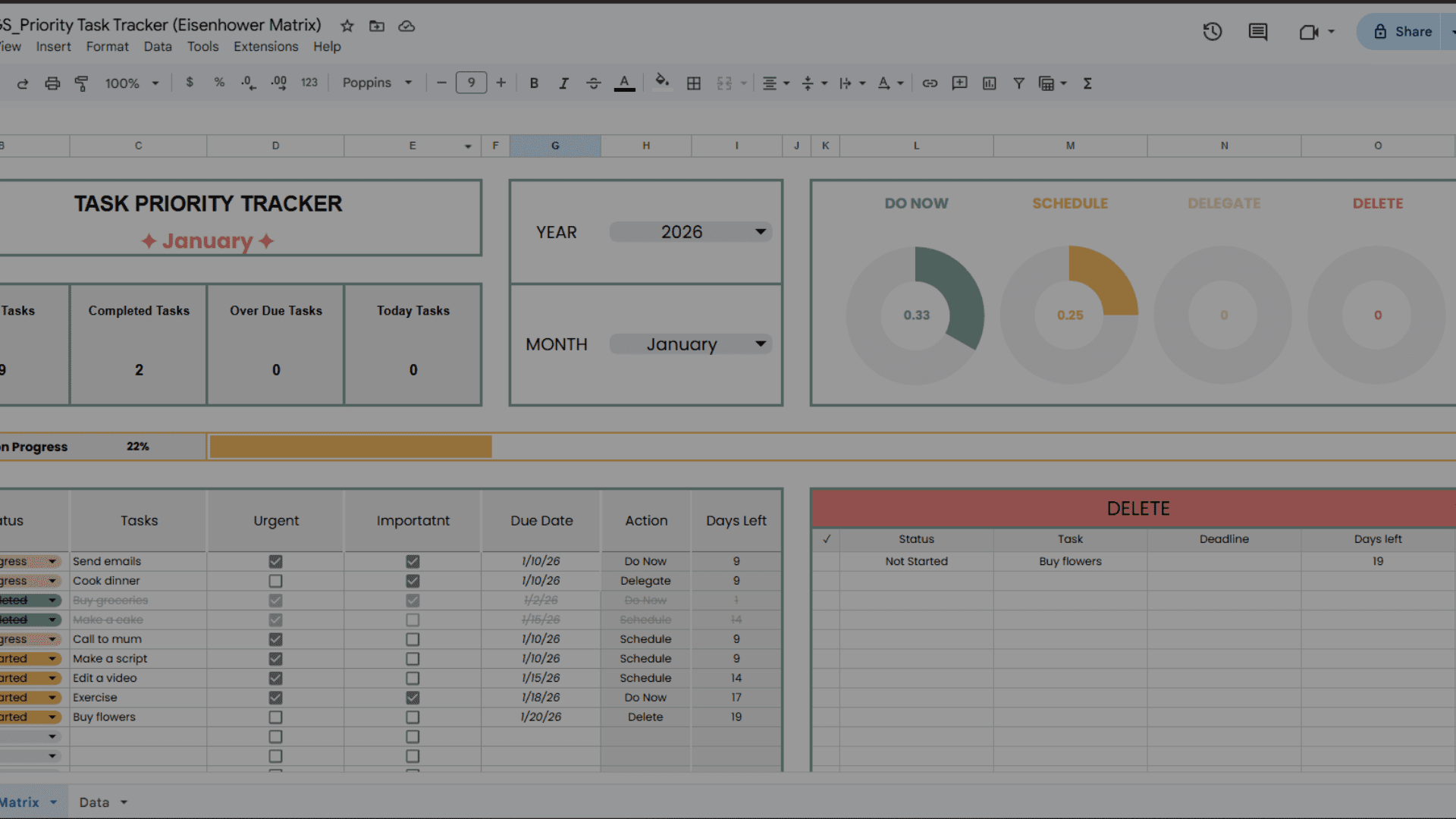Open the Insert menu
The image size is (1456, 819).
pyautogui.click(x=53, y=46)
